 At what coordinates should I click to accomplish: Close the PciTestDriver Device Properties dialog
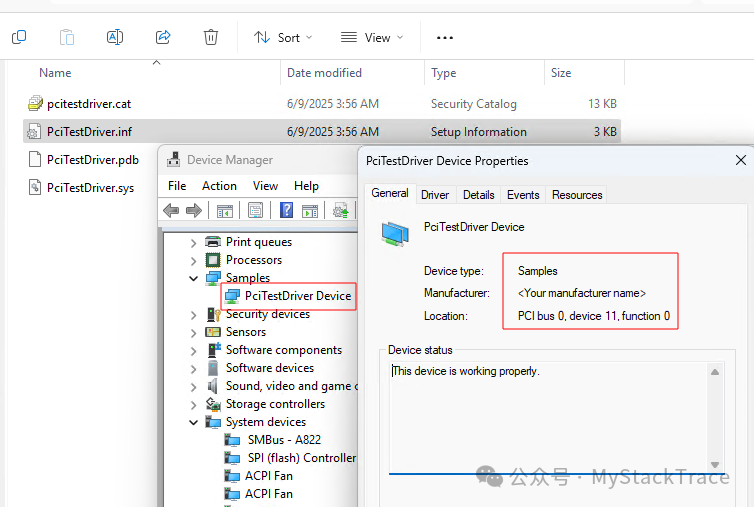click(x=741, y=160)
